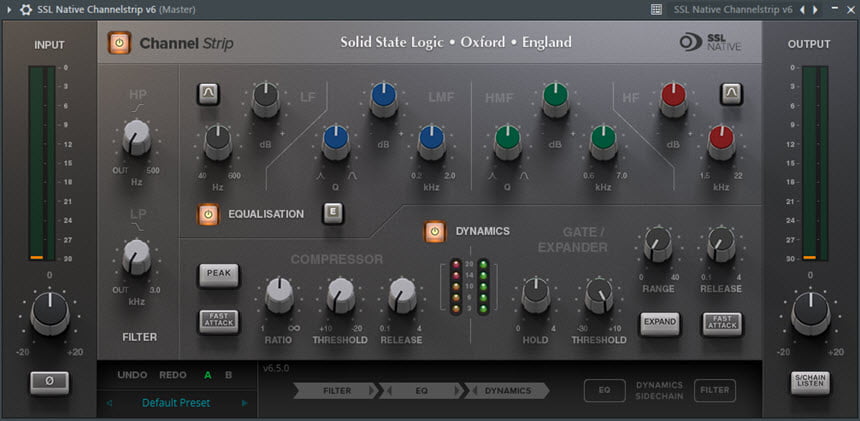The width and height of the screenshot is (860, 421).
Task: Click the LF gain dB knob
Action: pyautogui.click(x=265, y=99)
